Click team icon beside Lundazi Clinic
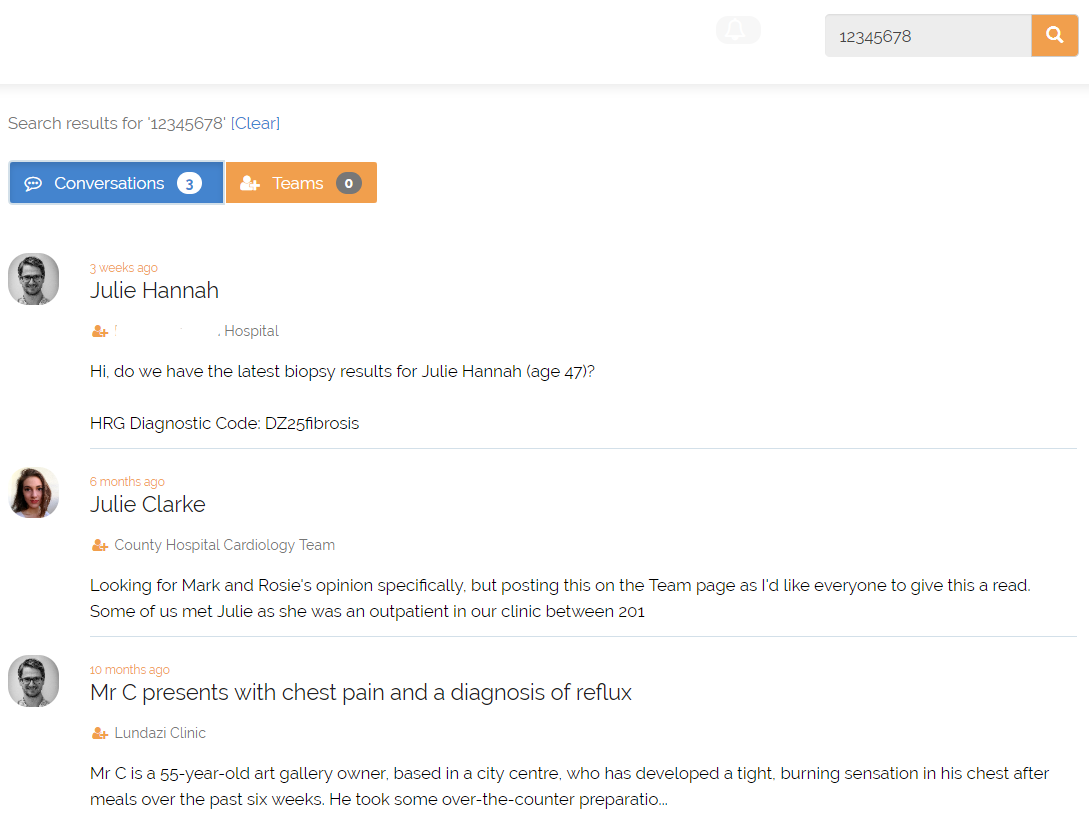This screenshot has width=1089, height=815. pyautogui.click(x=100, y=733)
